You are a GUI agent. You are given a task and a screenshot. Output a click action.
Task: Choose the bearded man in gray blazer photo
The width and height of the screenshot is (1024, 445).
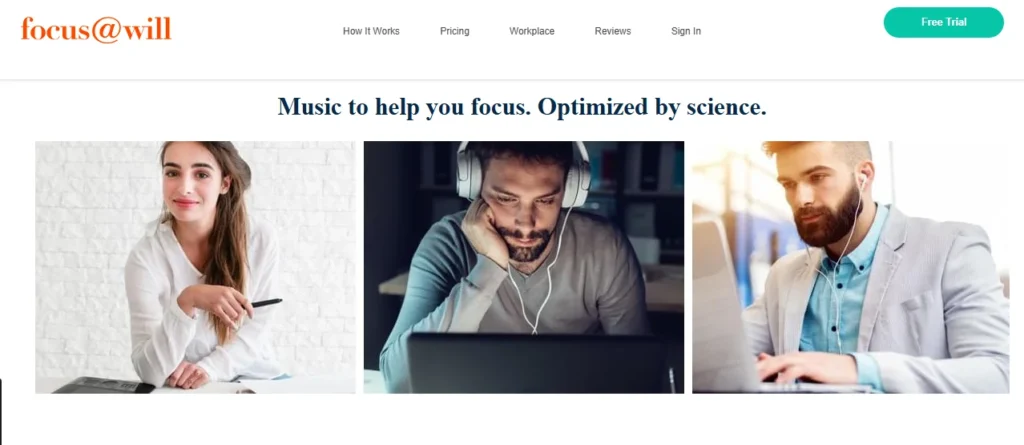coord(850,267)
